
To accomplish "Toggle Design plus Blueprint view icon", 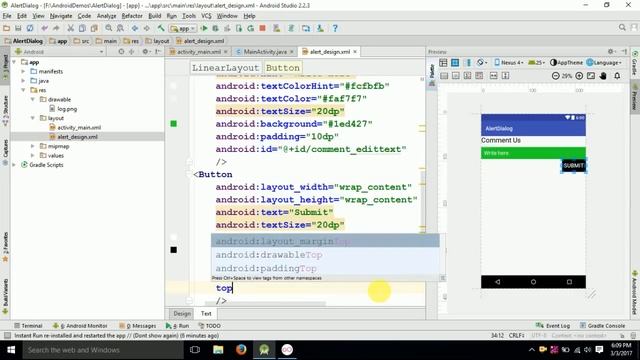I will tap(468, 62).
